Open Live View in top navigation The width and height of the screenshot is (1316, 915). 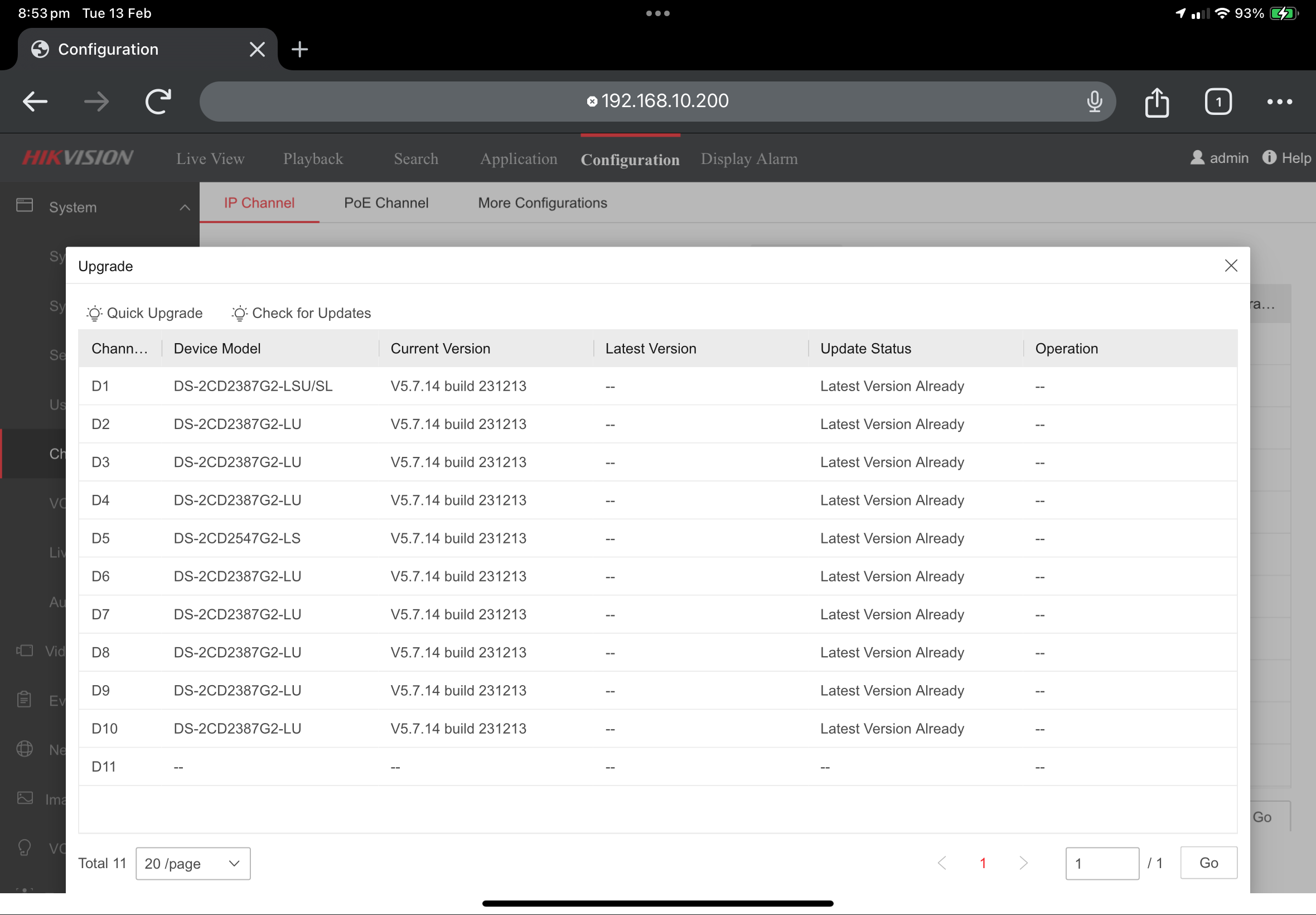[210, 159]
